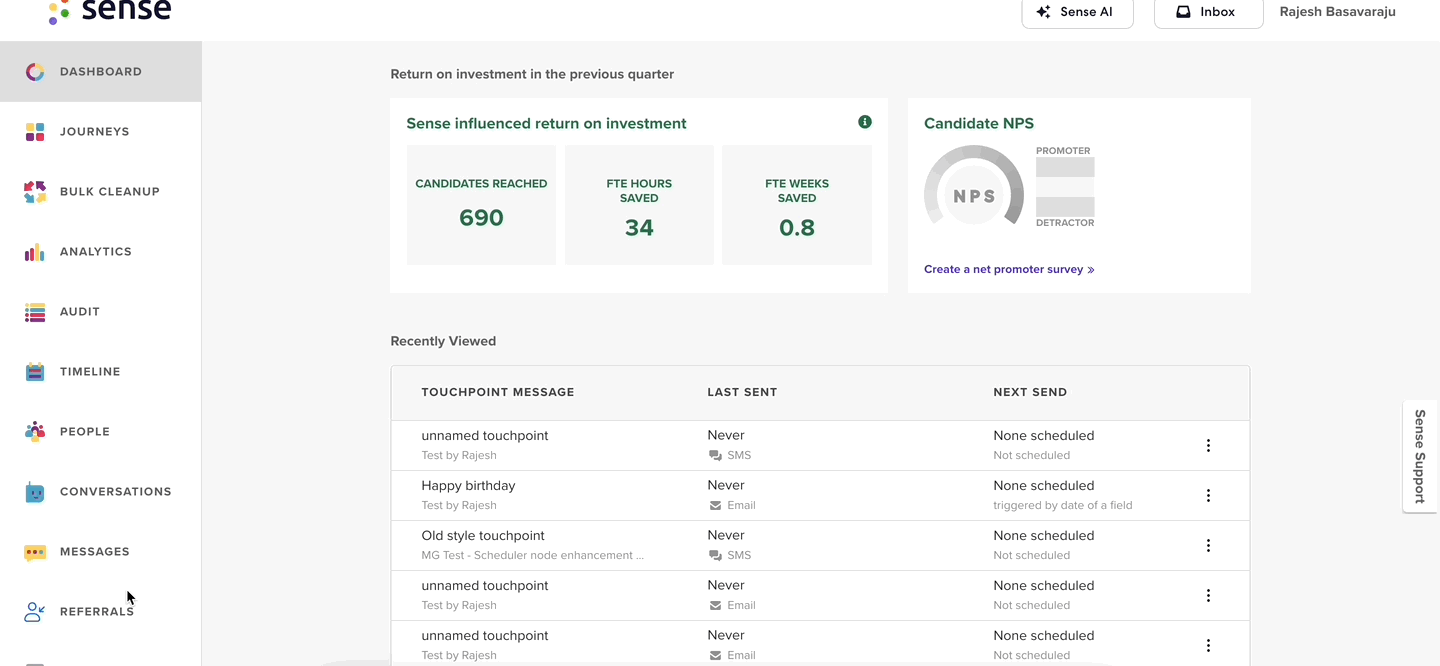Image resolution: width=1440 pixels, height=666 pixels.
Task: Click SMS under Old style touchpoint's Last Sent
Action: pos(730,556)
